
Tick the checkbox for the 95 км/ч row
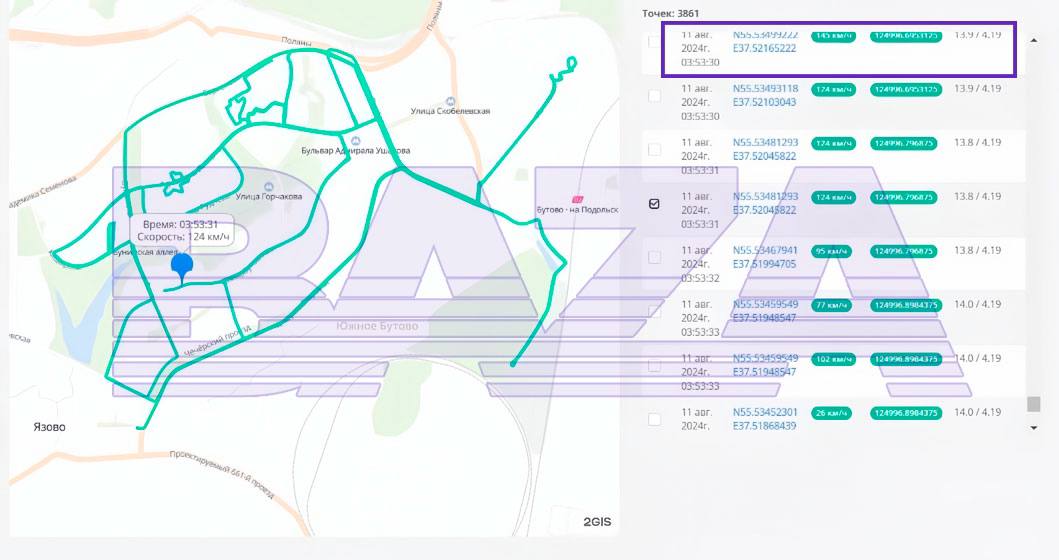[654, 257]
